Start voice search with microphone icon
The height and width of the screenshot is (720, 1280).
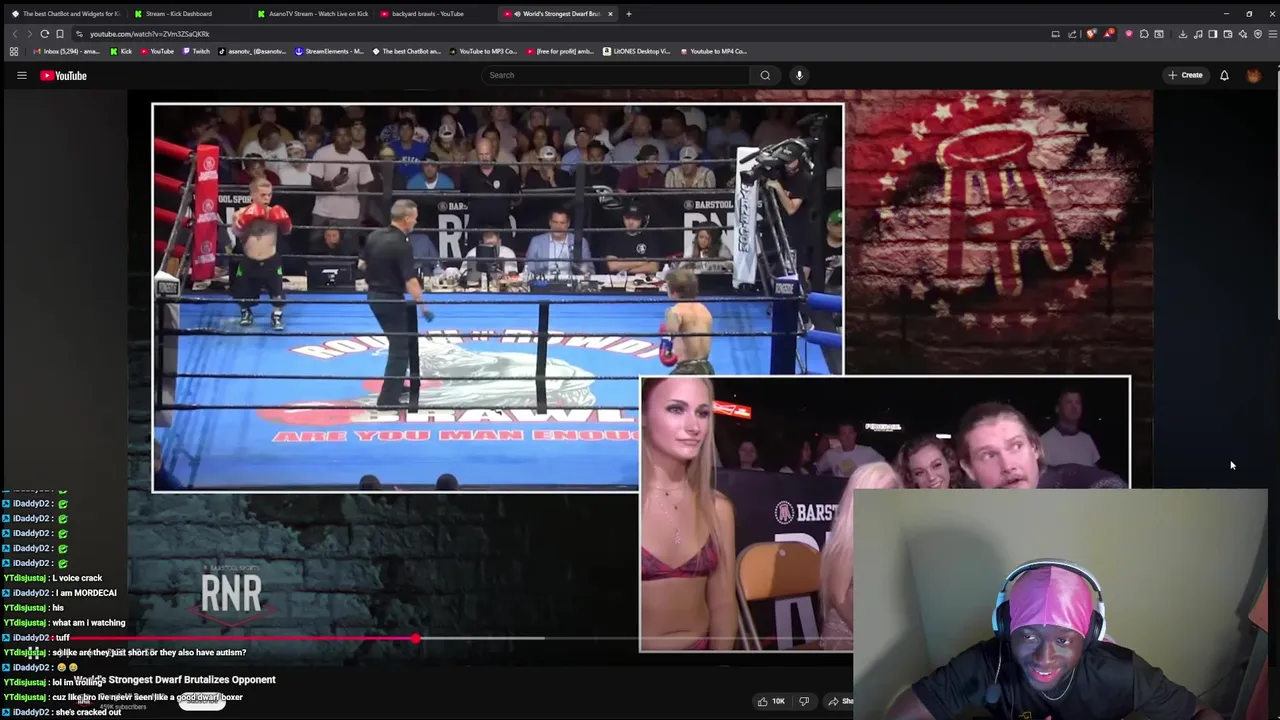point(799,75)
